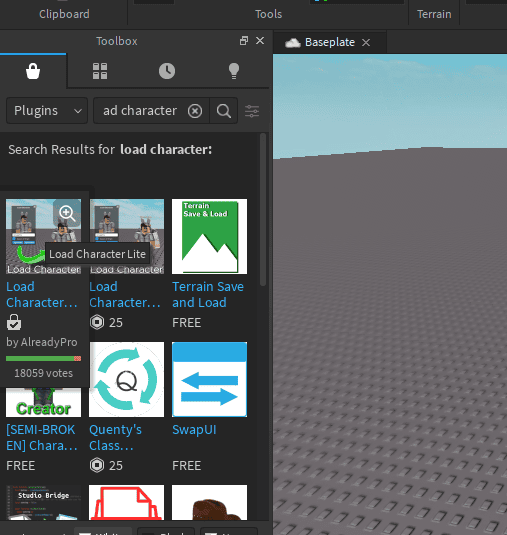Click the 'Search Results for load character:' heading
This screenshot has width=507, height=535.
pyautogui.click(x=110, y=149)
